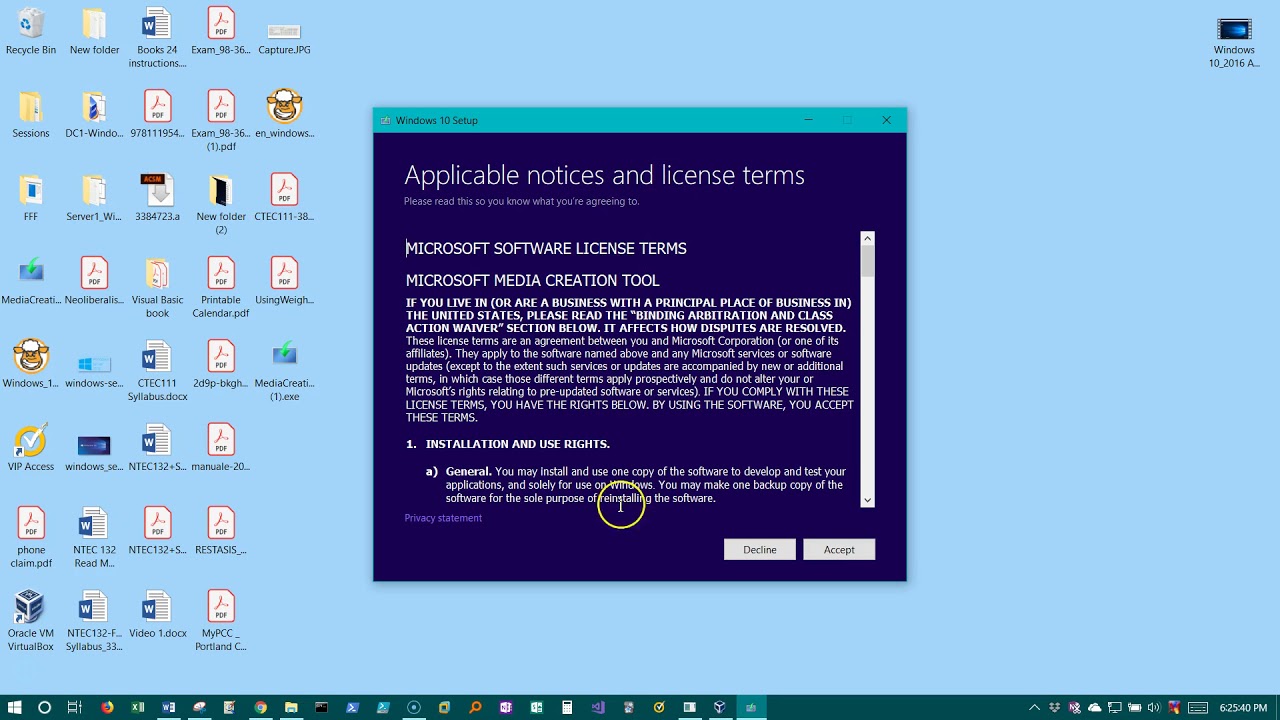Image resolution: width=1280 pixels, height=720 pixels.
Task: Select the Oracle VM VirtualBox shortcut
Action: tap(31, 621)
